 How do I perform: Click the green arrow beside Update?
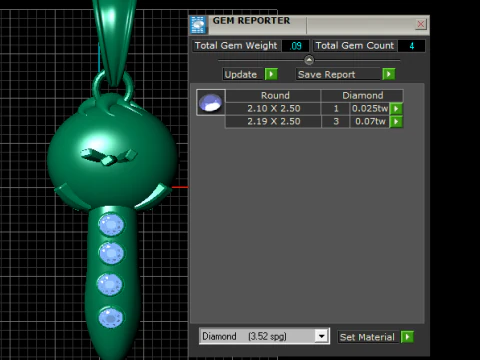click(x=271, y=74)
